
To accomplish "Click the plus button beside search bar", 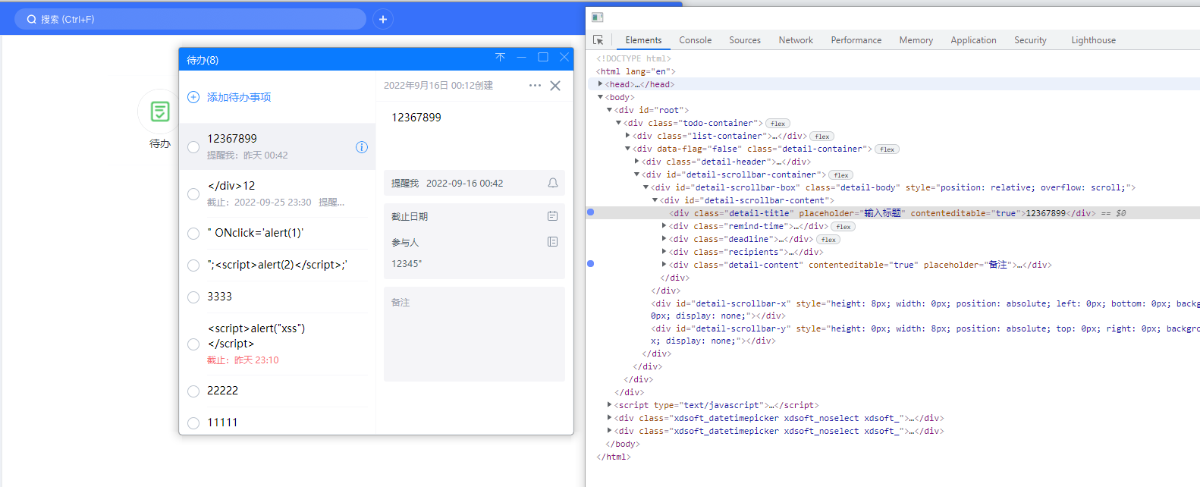I will click(x=383, y=19).
